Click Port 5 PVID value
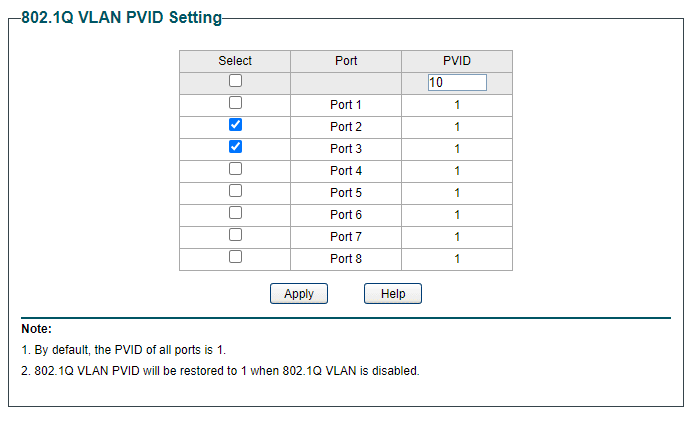696x426 pixels. coord(457,193)
